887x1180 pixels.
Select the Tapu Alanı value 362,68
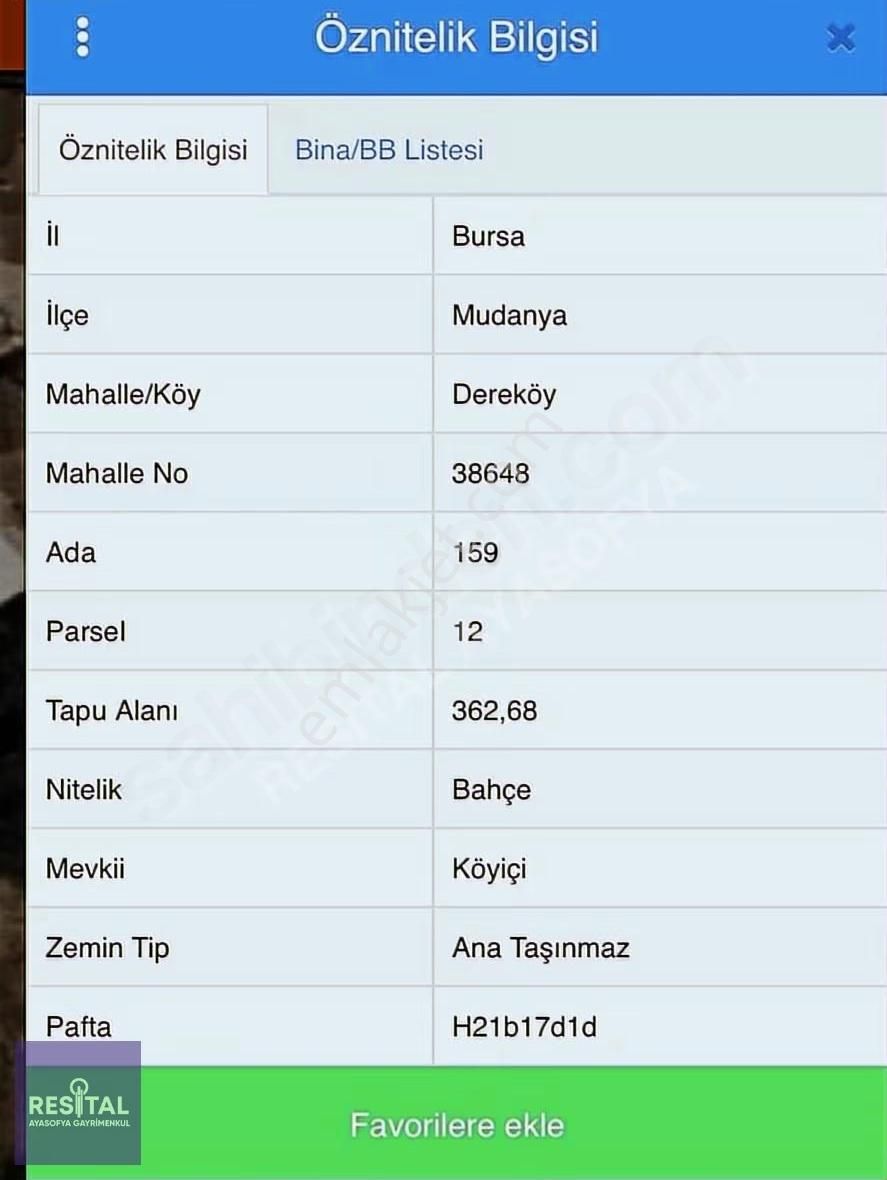click(x=496, y=710)
